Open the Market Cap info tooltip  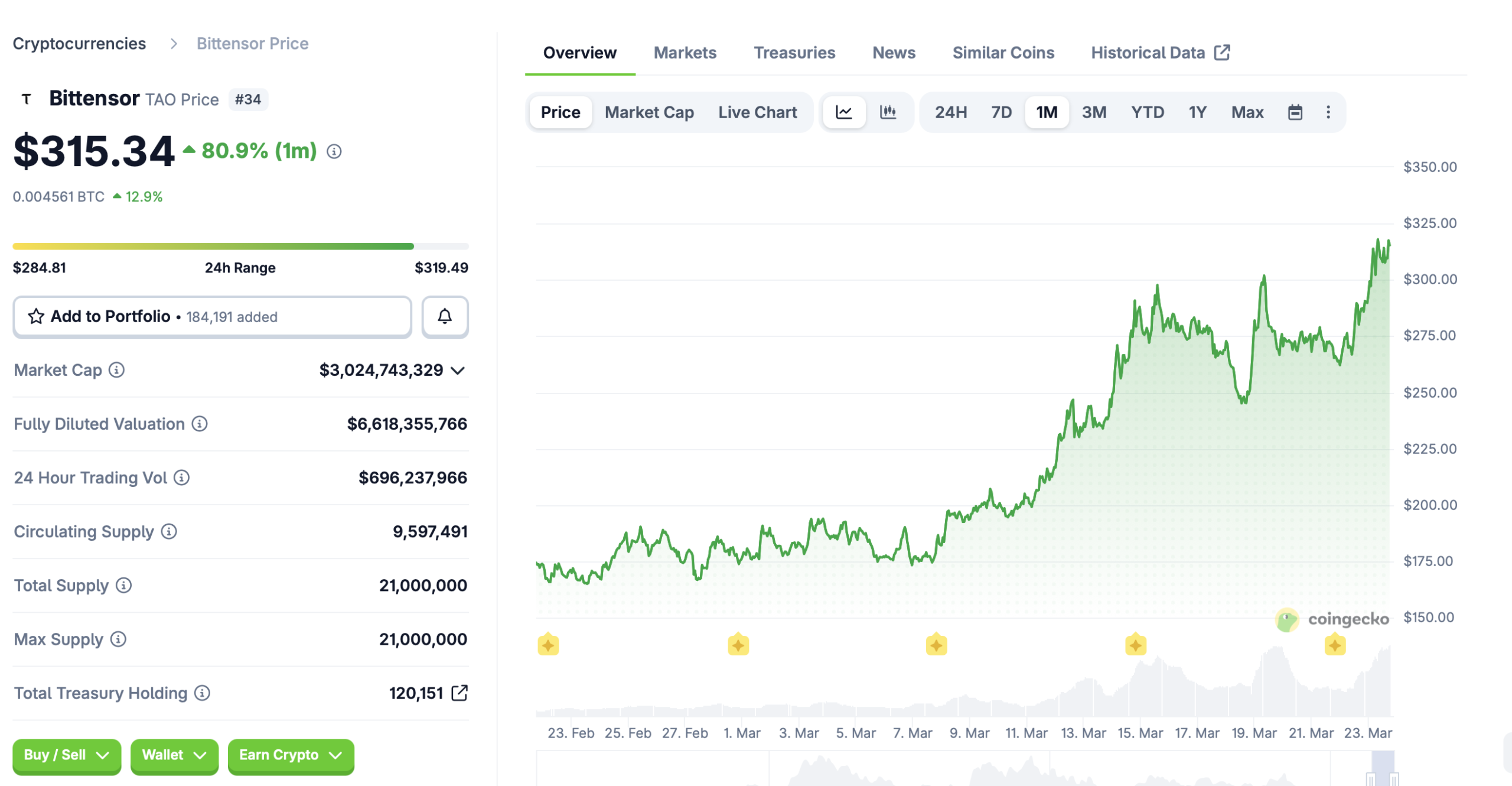click(x=116, y=371)
